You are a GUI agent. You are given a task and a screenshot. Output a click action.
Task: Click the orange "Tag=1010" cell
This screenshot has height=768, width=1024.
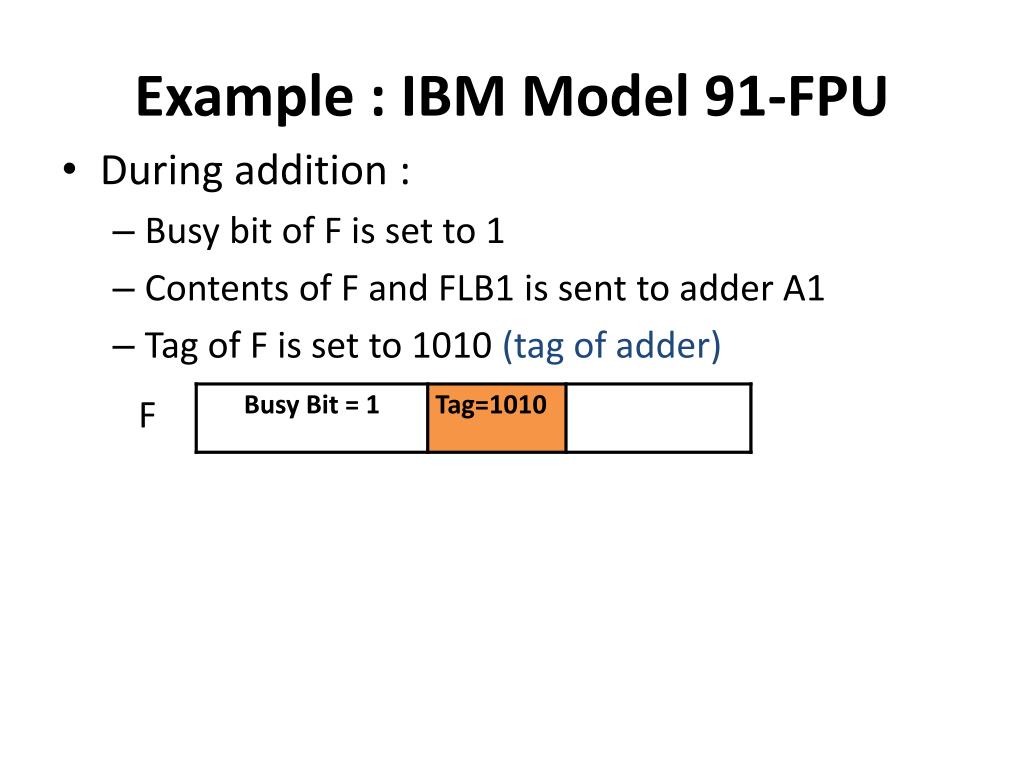[x=496, y=417]
